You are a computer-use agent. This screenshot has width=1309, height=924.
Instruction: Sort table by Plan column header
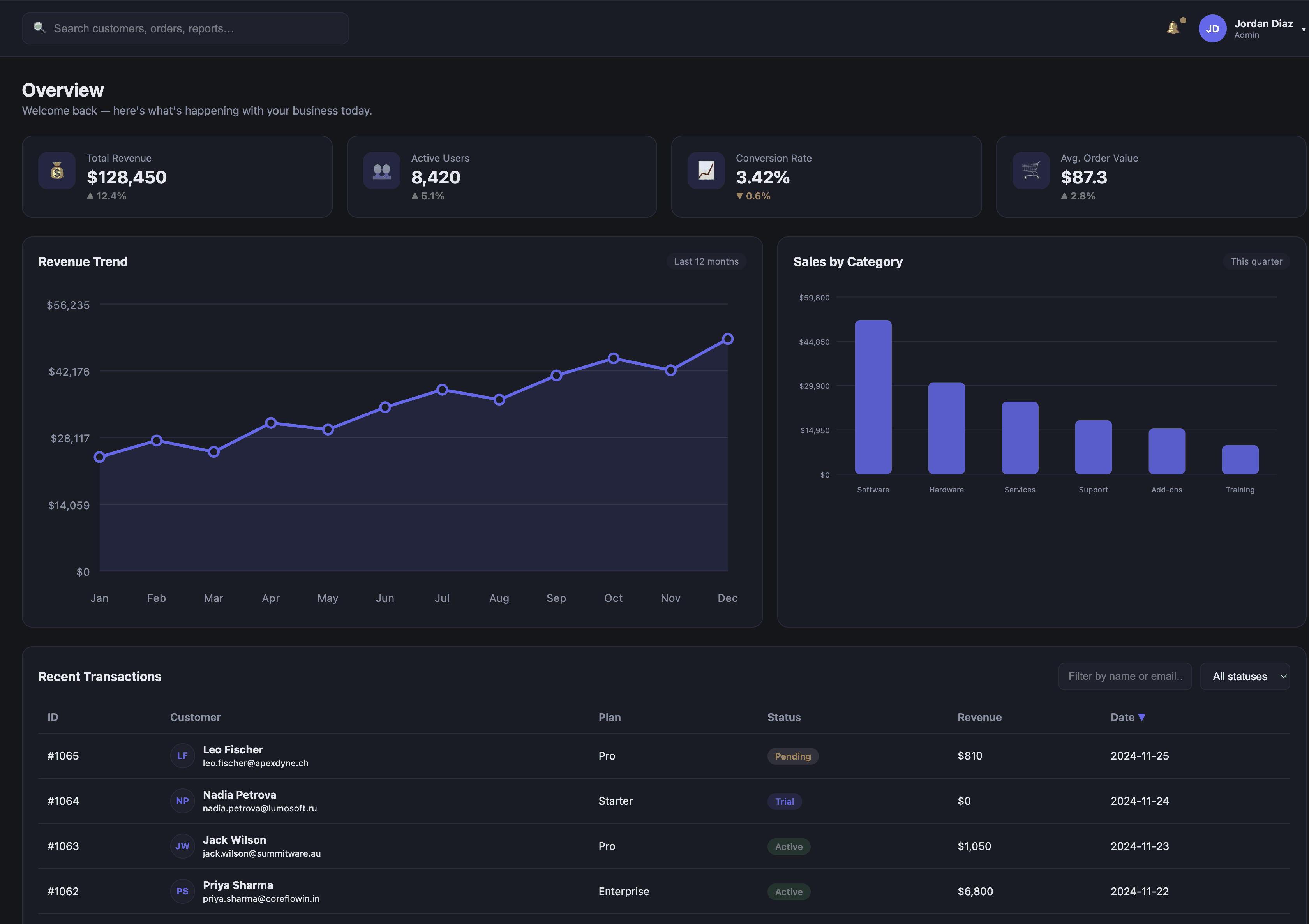[609, 717]
